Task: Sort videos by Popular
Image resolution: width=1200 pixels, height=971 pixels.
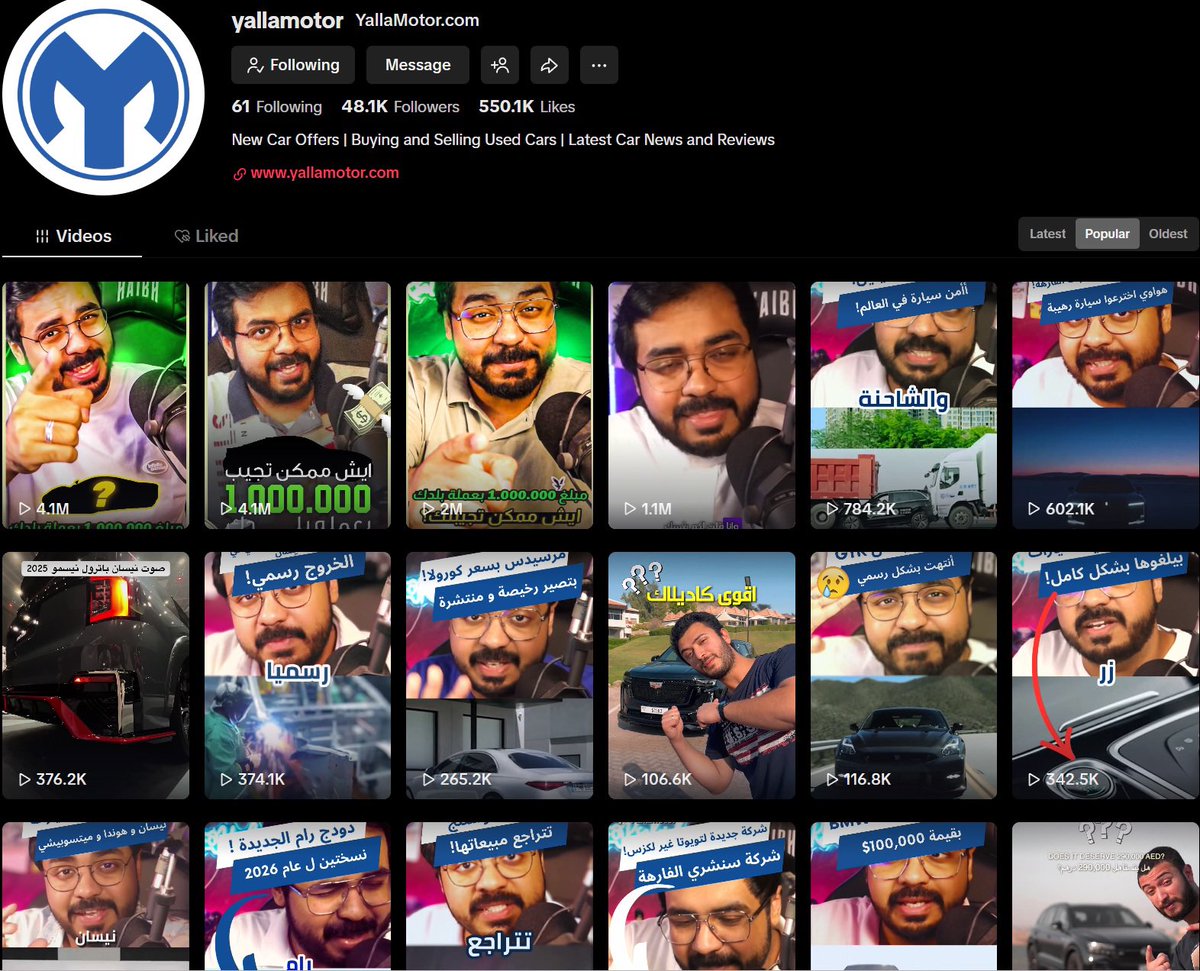Action: point(1107,234)
